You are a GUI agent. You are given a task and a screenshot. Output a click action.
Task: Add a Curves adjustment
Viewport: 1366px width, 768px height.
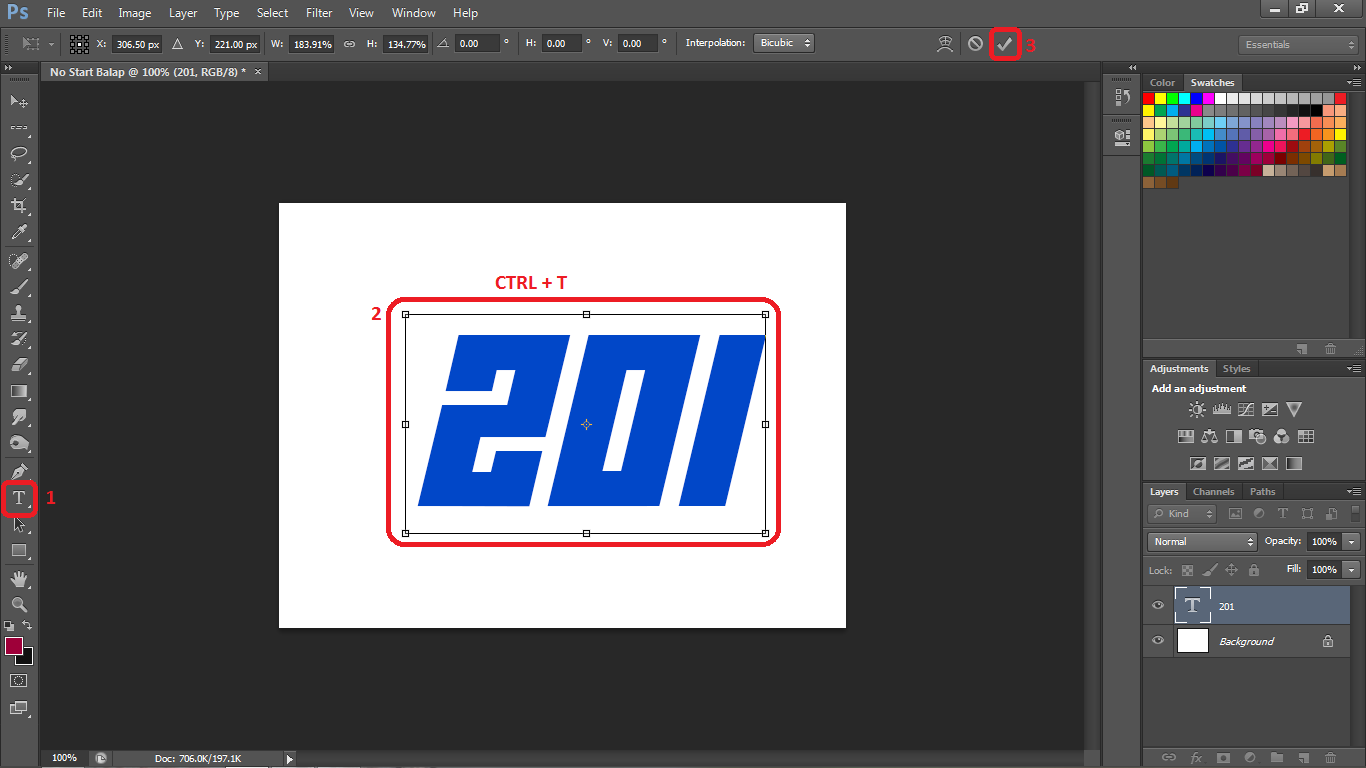coord(1246,409)
